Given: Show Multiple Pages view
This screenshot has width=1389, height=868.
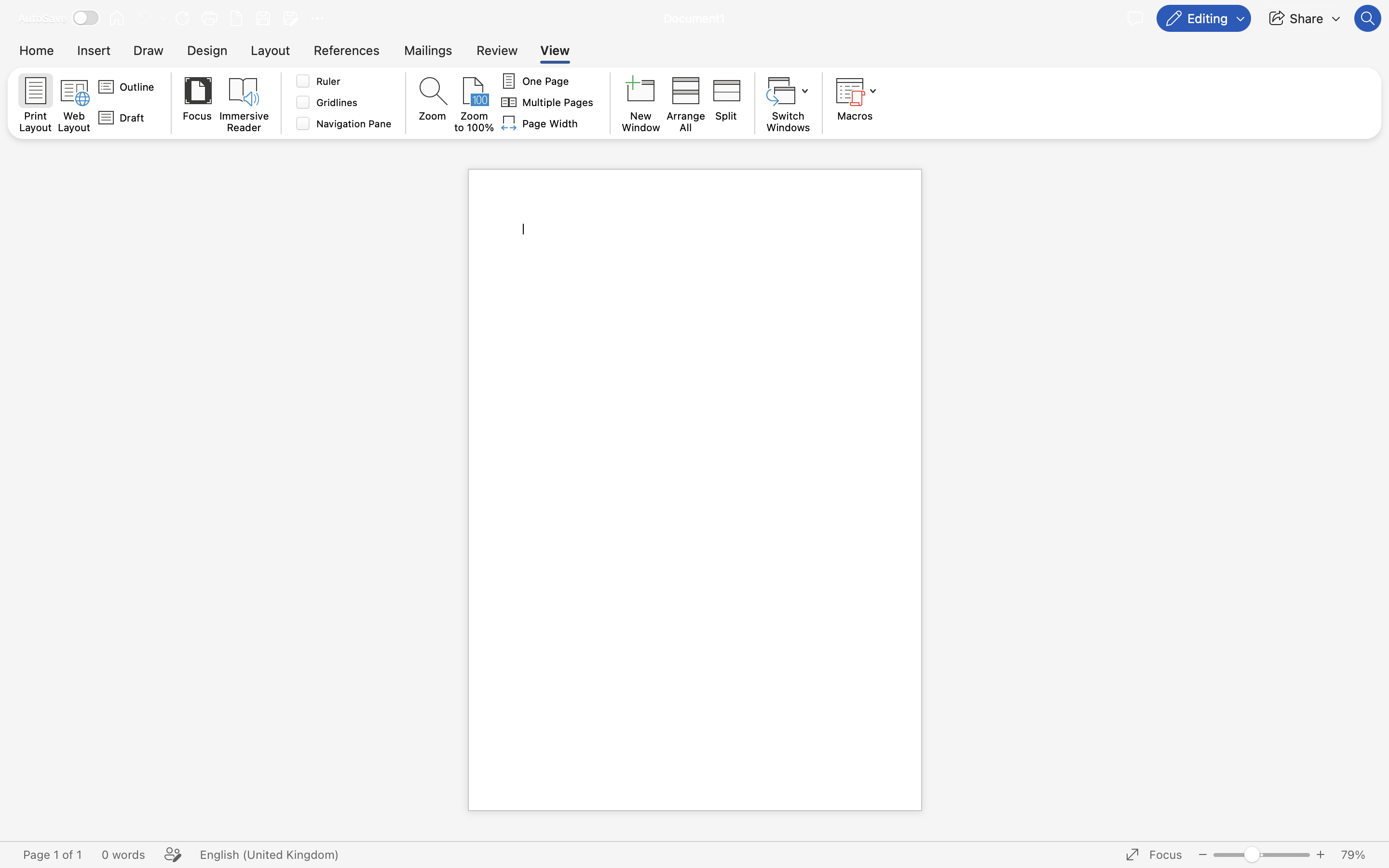Looking at the screenshot, I should tap(547, 102).
